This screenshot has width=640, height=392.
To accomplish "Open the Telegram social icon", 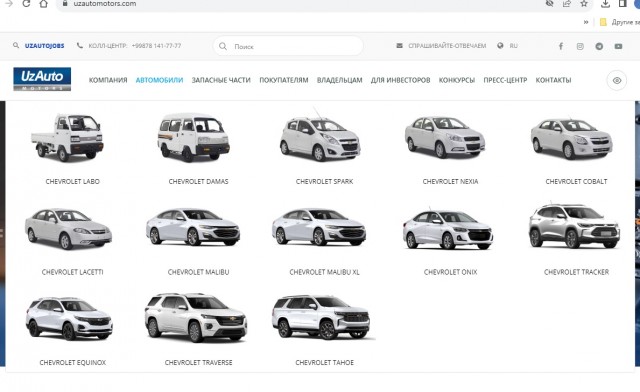I will (599, 46).
